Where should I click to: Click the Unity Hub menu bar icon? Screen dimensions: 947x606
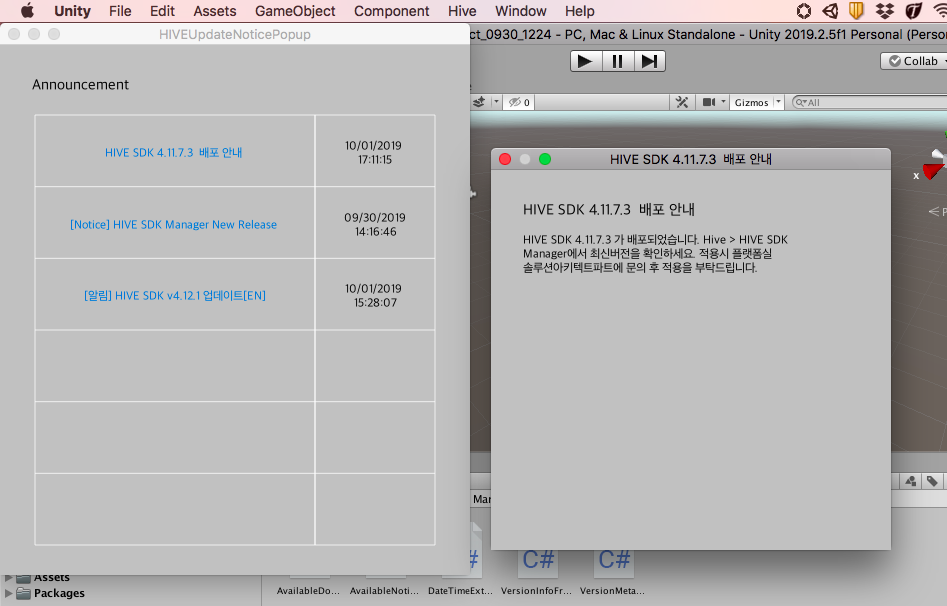830,11
